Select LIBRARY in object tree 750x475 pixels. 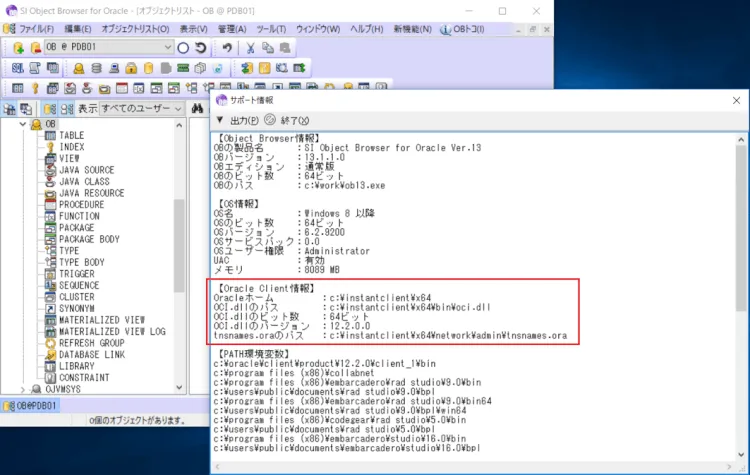(77, 366)
